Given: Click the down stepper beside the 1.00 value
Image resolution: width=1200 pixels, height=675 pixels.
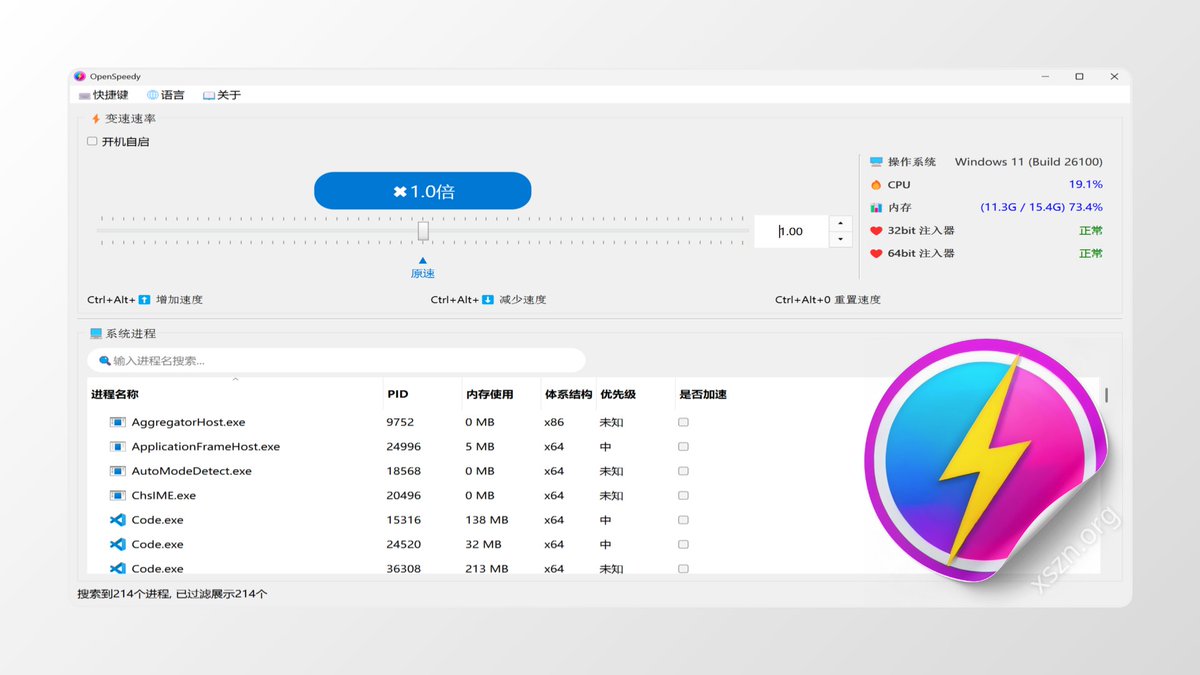Looking at the screenshot, I should pyautogui.click(x=840, y=239).
